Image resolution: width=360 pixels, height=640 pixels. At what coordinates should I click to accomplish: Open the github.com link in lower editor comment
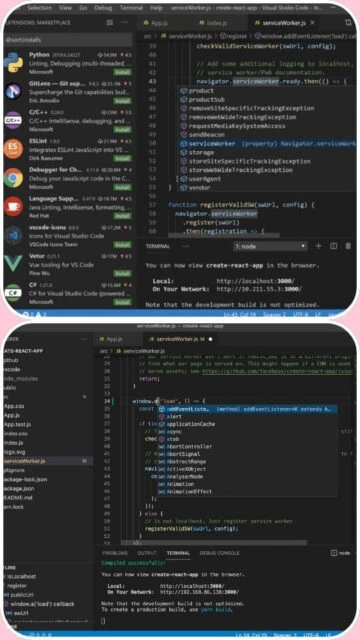278,371
